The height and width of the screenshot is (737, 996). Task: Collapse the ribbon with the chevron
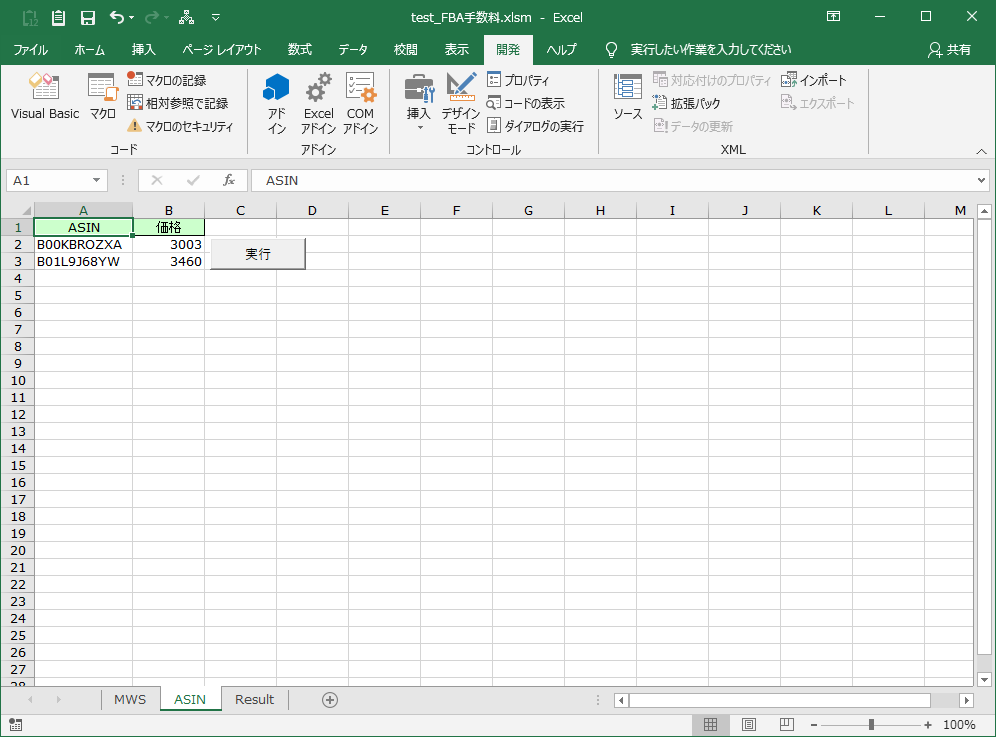981,151
